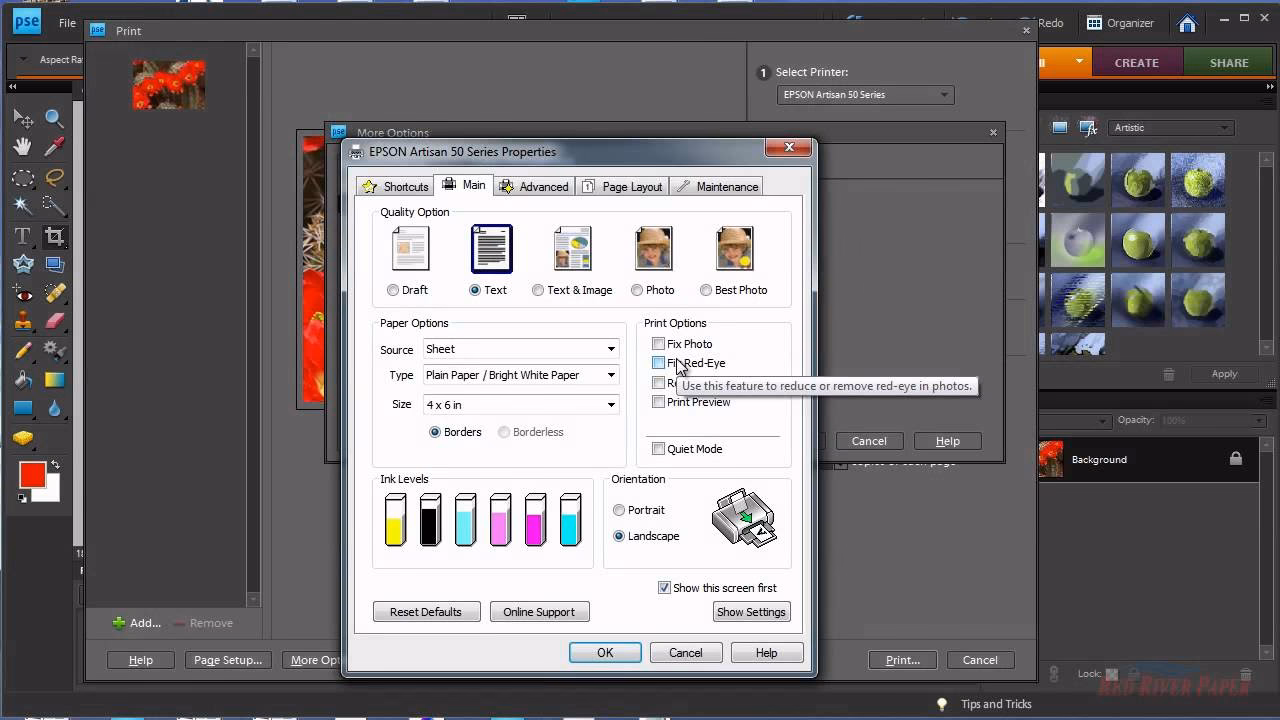Select the Hand tool
This screenshot has height=720, width=1280.
pyautogui.click(x=22, y=147)
